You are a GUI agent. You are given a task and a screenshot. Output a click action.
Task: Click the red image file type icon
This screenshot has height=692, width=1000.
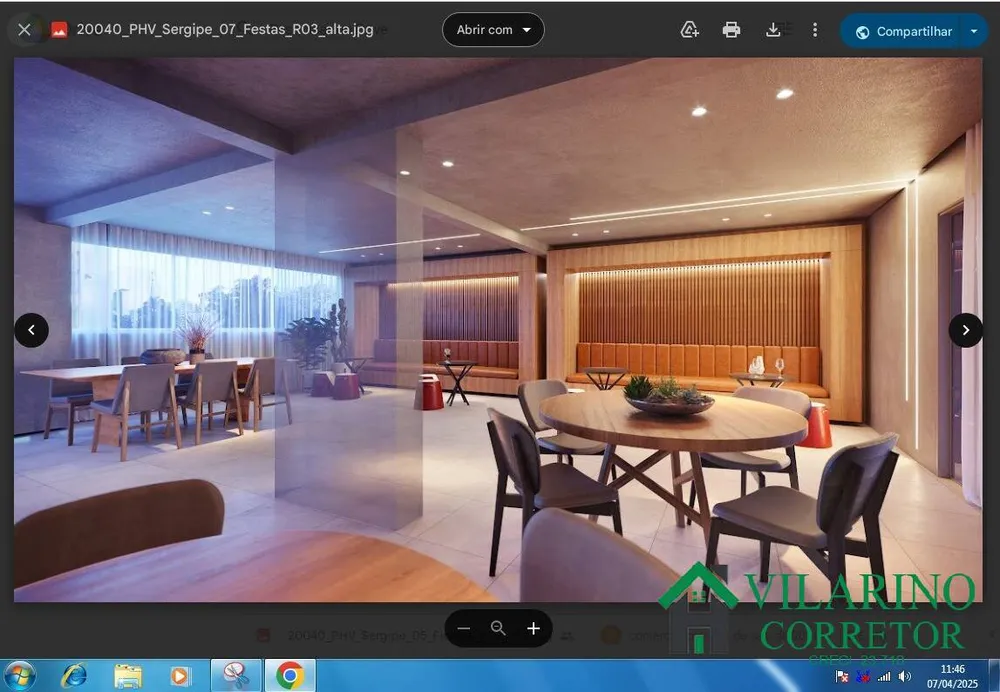[x=59, y=30]
